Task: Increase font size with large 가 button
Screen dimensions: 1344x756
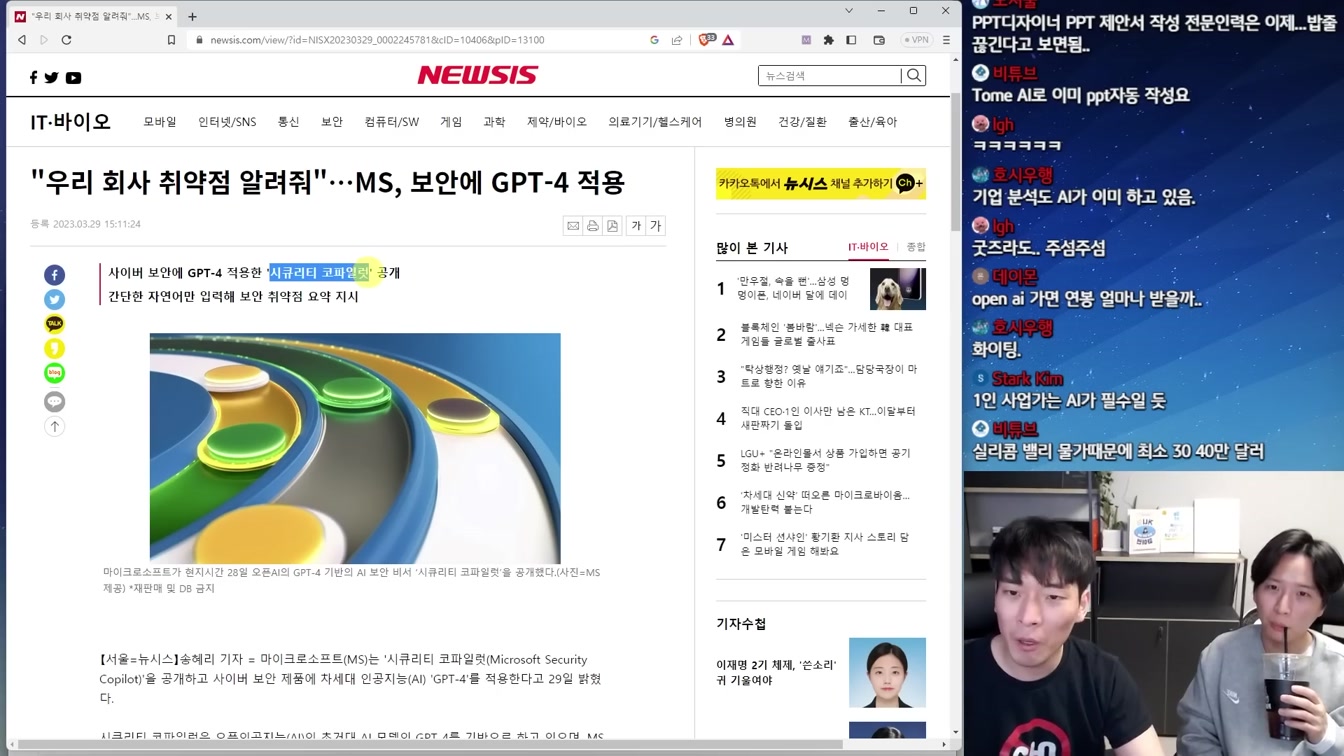Action: coord(656,226)
